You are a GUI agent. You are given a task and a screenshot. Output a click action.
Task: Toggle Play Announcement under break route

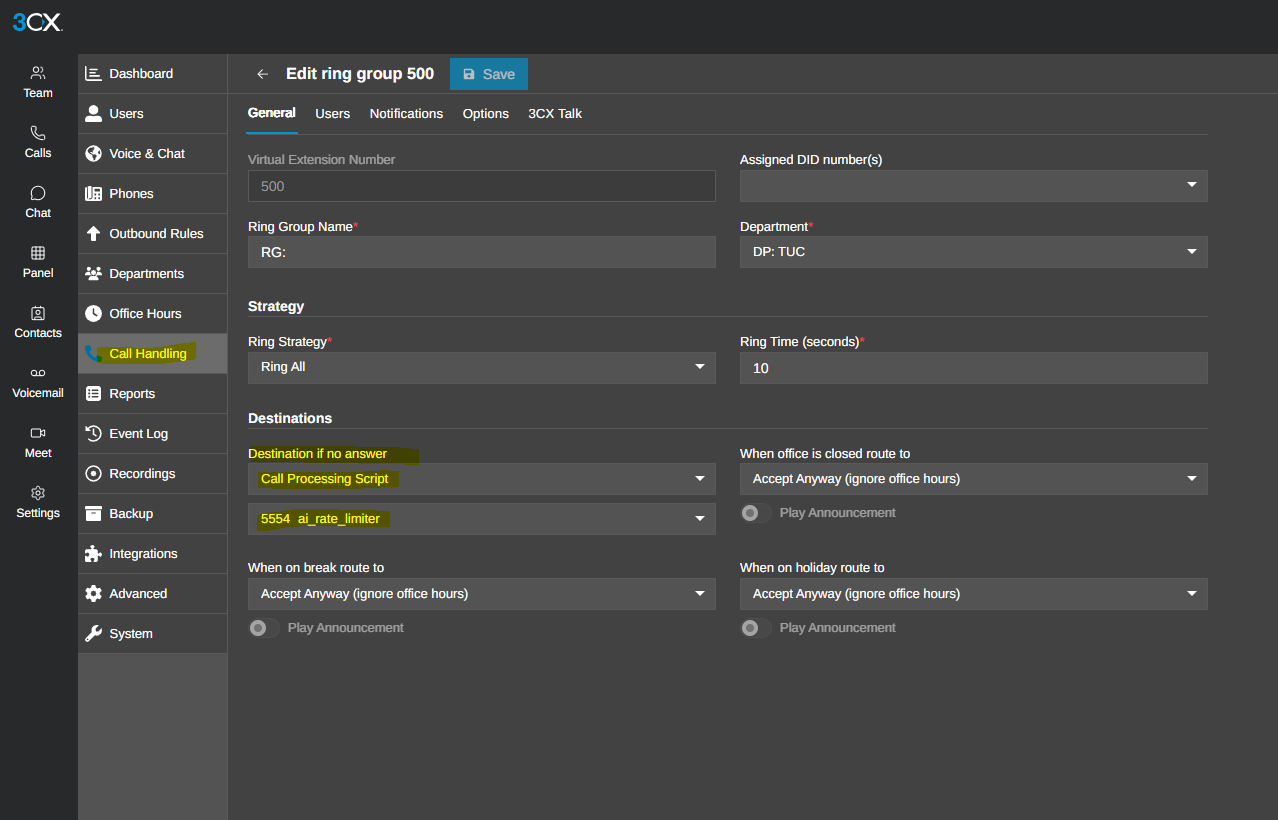(264, 628)
